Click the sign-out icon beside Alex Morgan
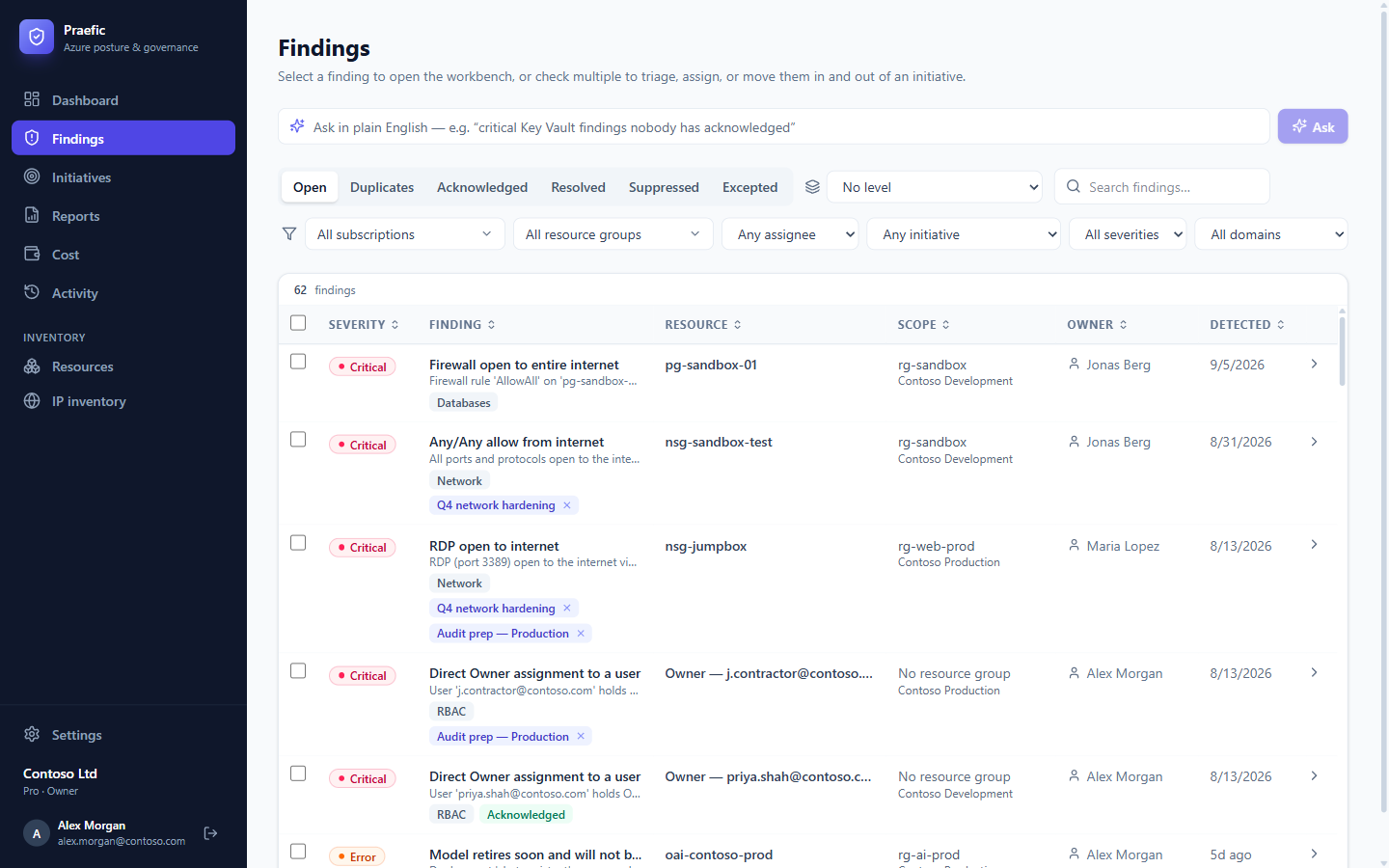The width and height of the screenshot is (1389, 868). click(x=210, y=833)
